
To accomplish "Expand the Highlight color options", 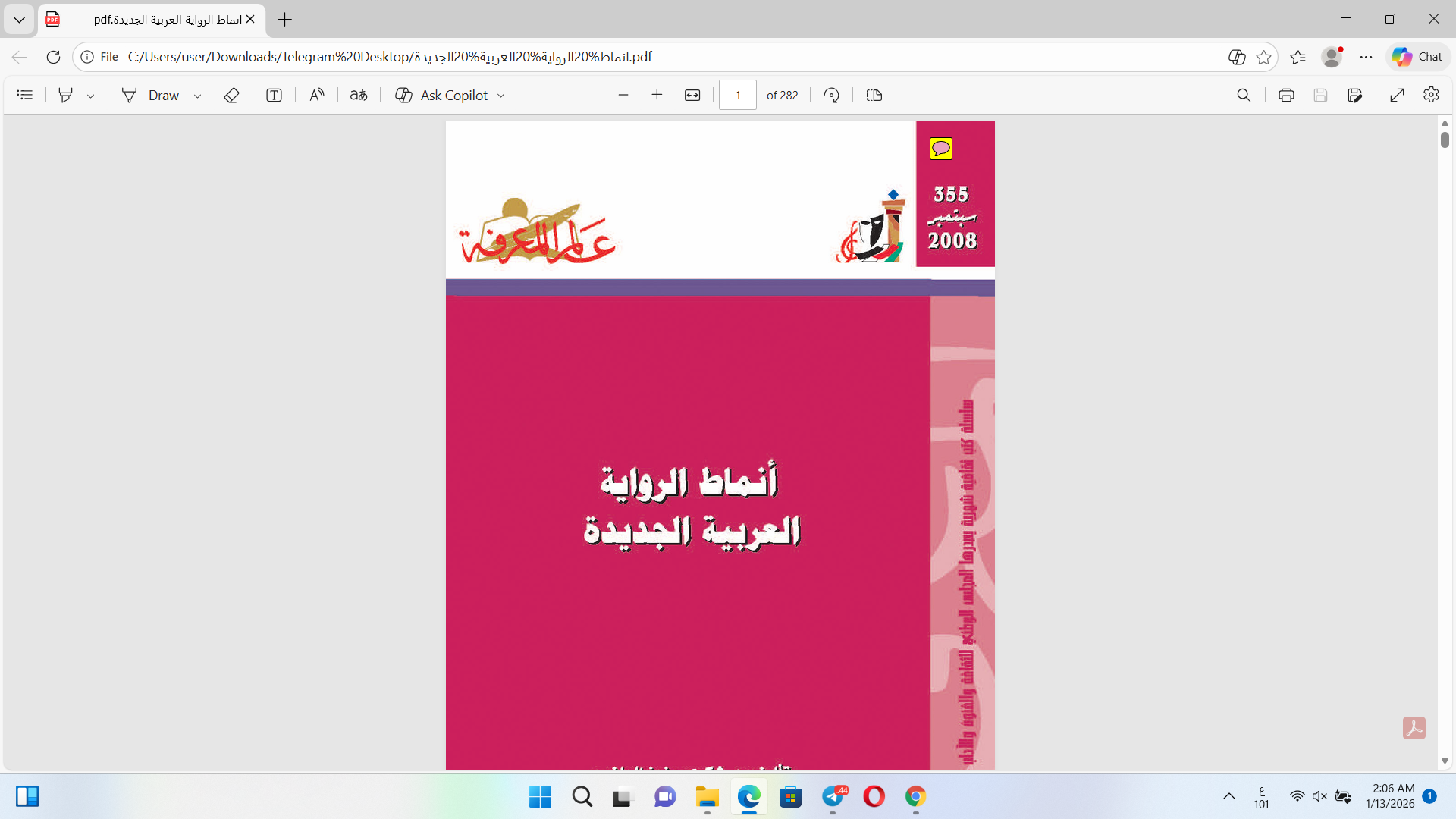I will pyautogui.click(x=91, y=96).
